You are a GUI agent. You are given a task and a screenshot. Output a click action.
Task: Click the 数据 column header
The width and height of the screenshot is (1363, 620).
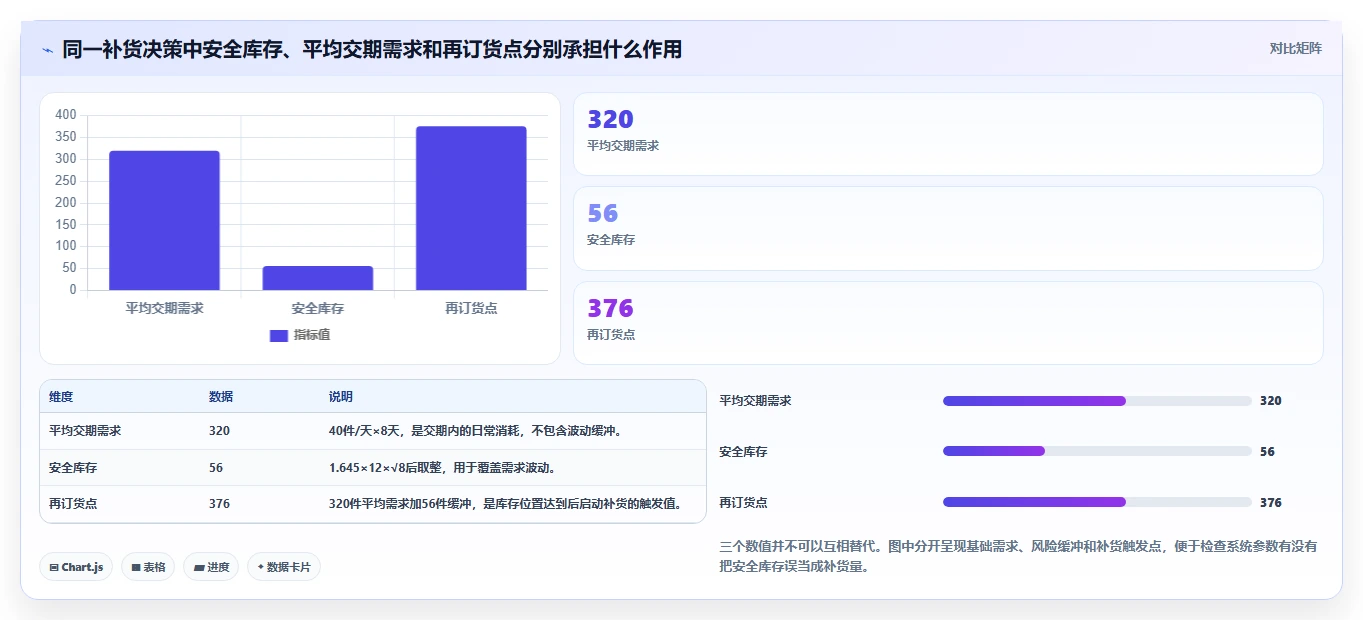coord(221,397)
